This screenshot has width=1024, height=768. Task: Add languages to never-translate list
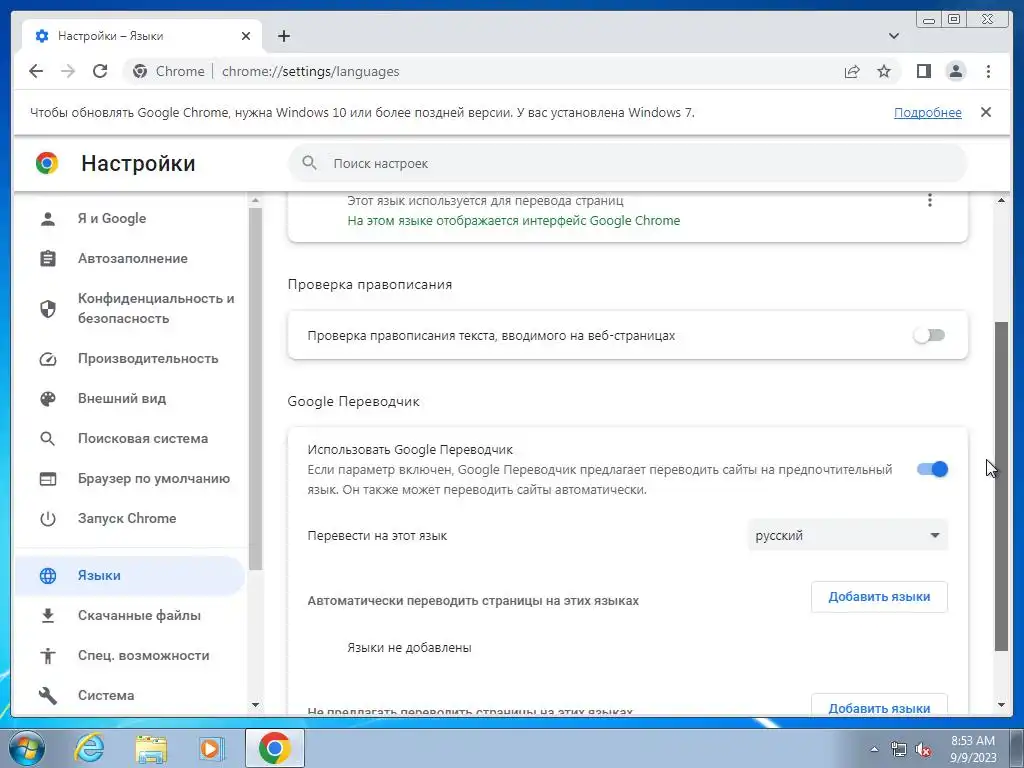(x=879, y=706)
